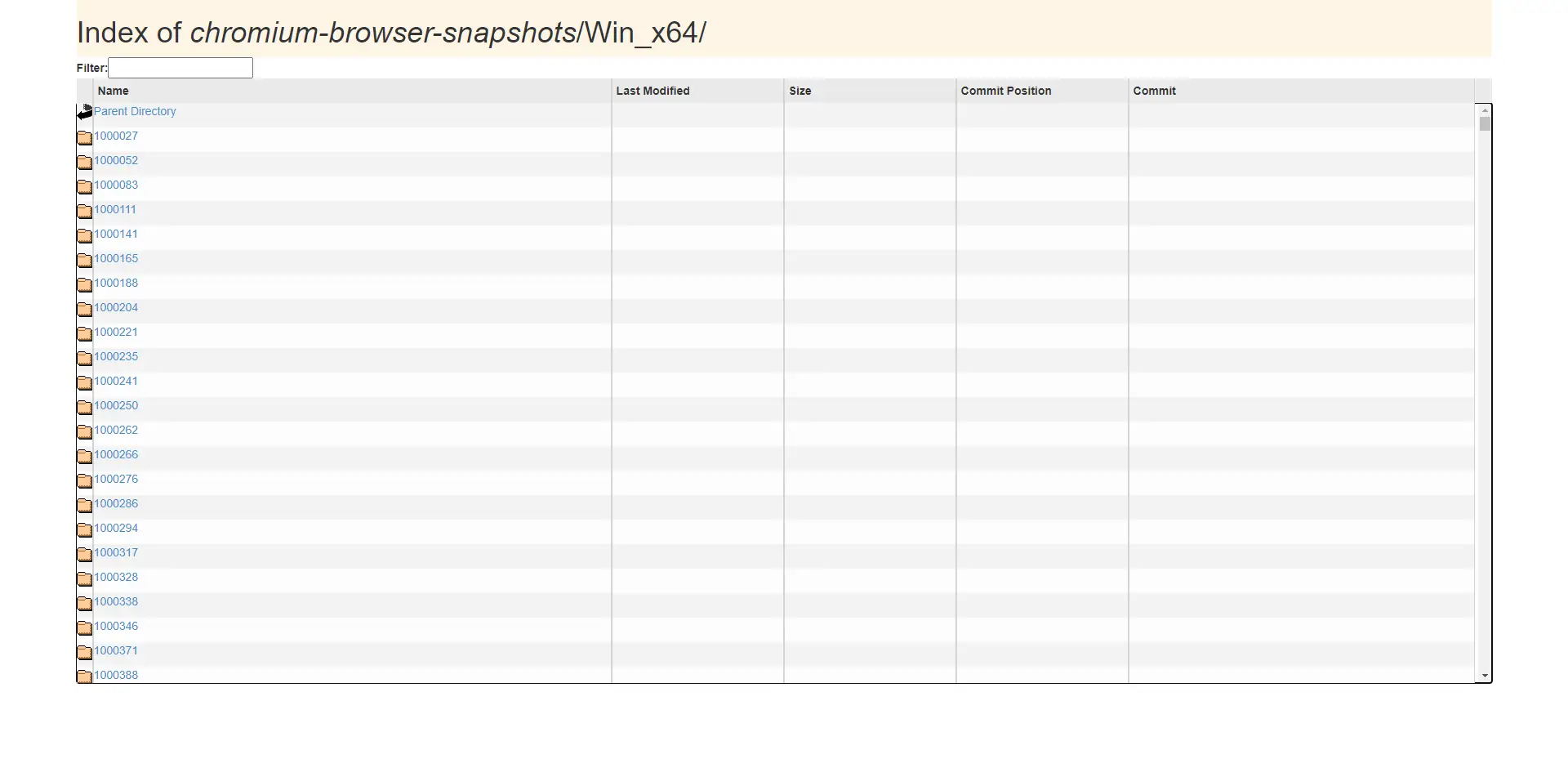The width and height of the screenshot is (1568, 759).
Task: Select the folder icon beside 1000204
Action: point(84,309)
